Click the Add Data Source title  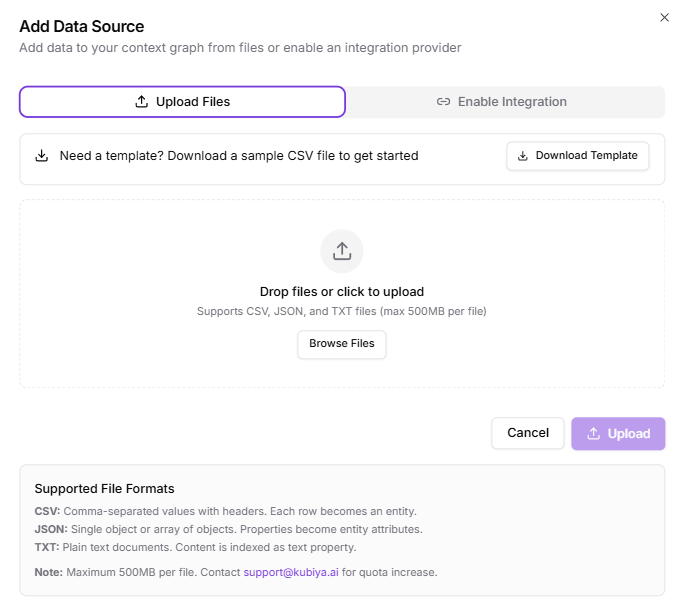pos(82,26)
